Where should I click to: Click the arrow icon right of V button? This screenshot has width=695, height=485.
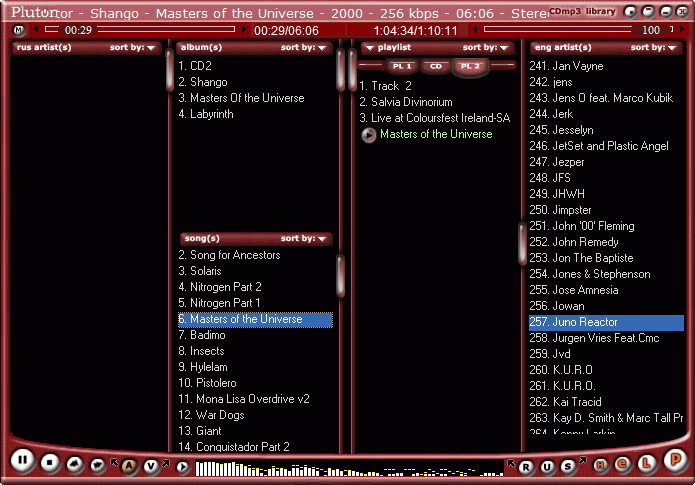click(166, 464)
